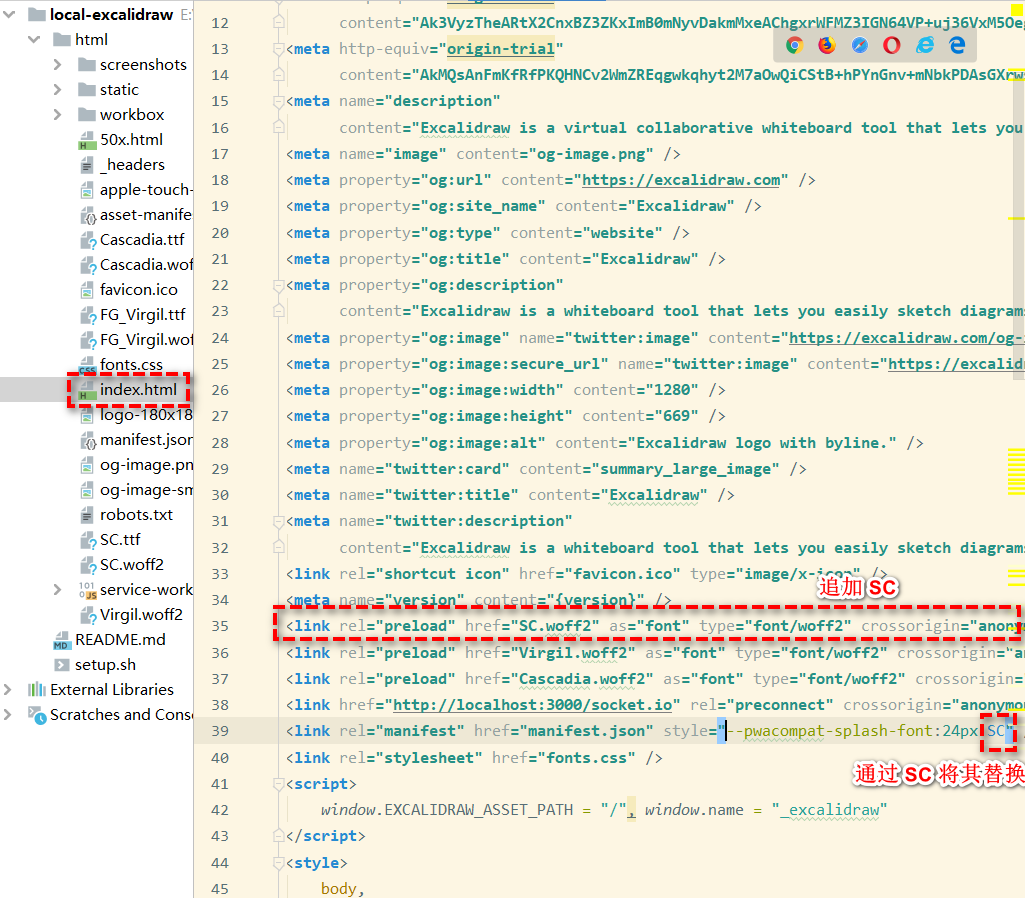
Task: Click the screenshots folder icon
Action: pyautogui.click(x=86, y=65)
